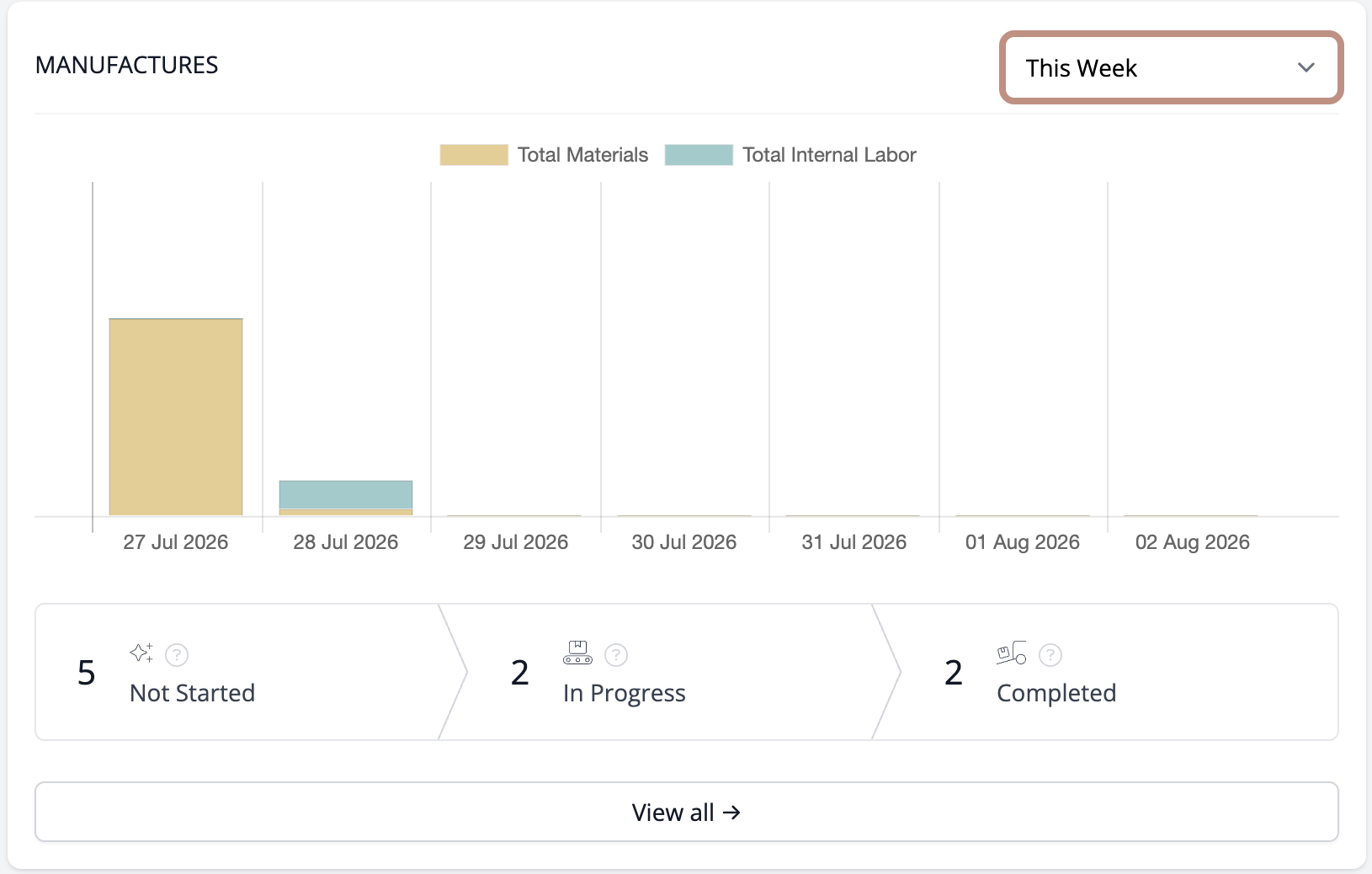Expand the This Week period dropdown
This screenshot has width=1372, height=874.
tap(1171, 67)
